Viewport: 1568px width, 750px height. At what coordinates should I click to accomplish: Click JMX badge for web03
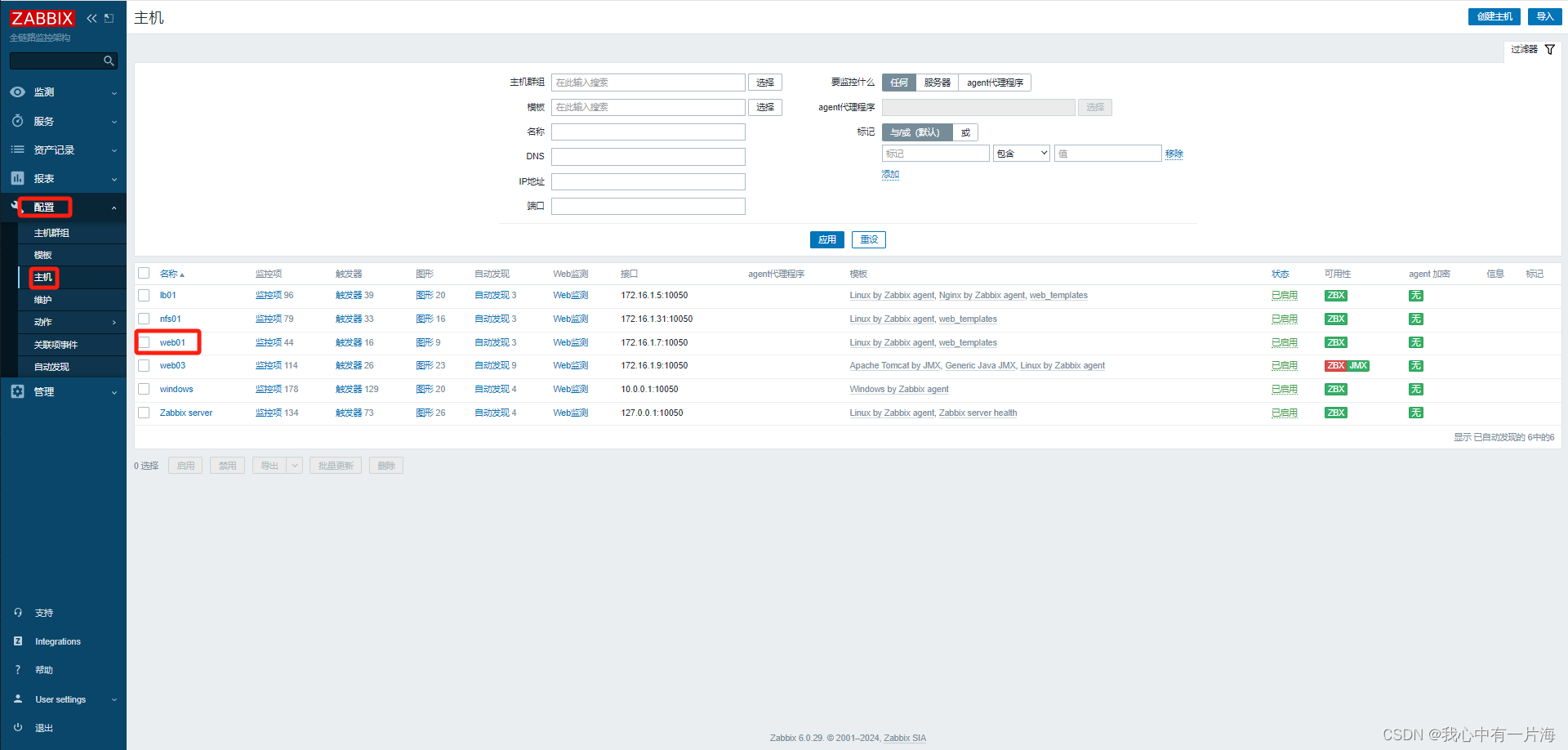1358,366
